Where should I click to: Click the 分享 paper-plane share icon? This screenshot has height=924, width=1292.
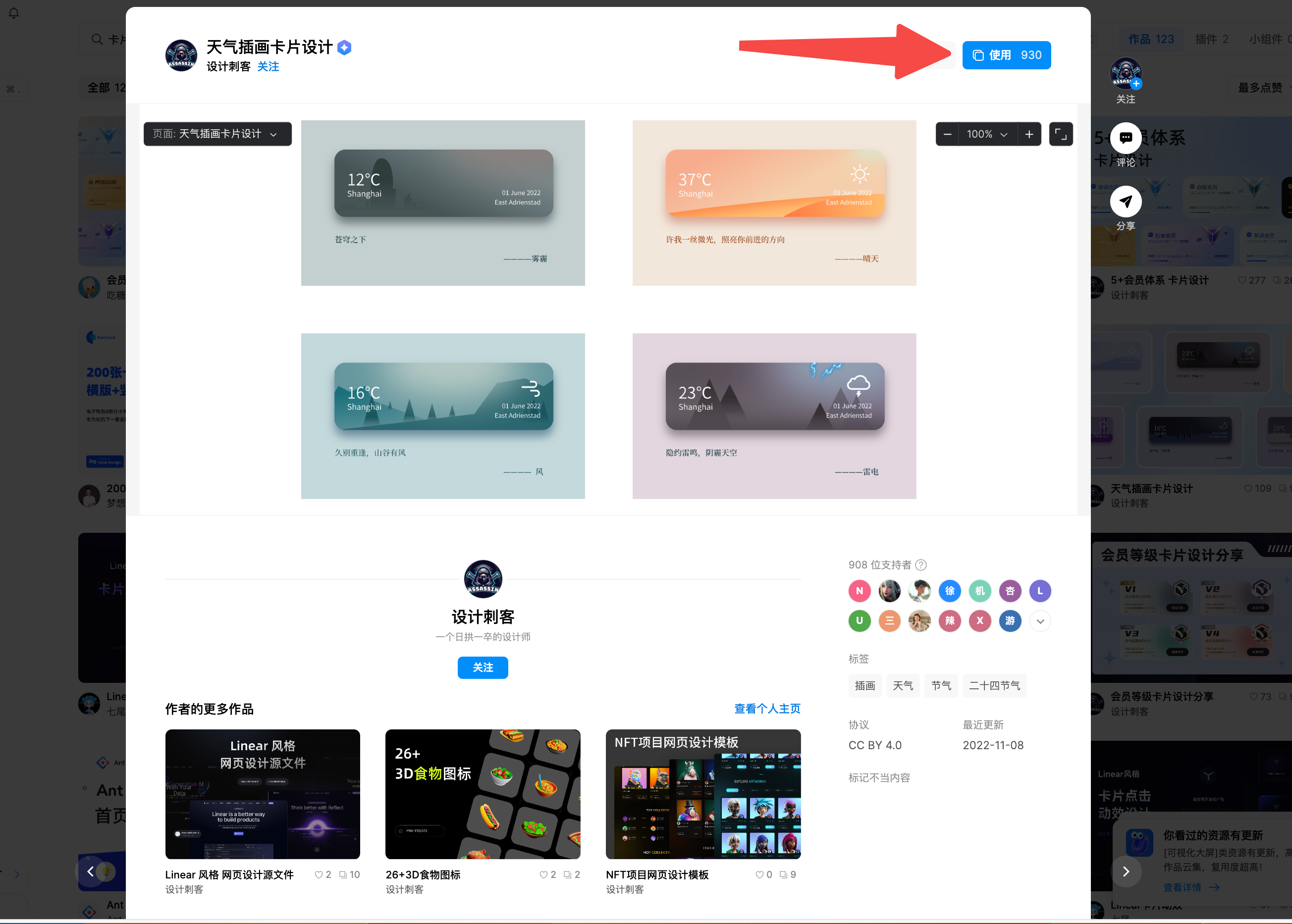[1125, 202]
